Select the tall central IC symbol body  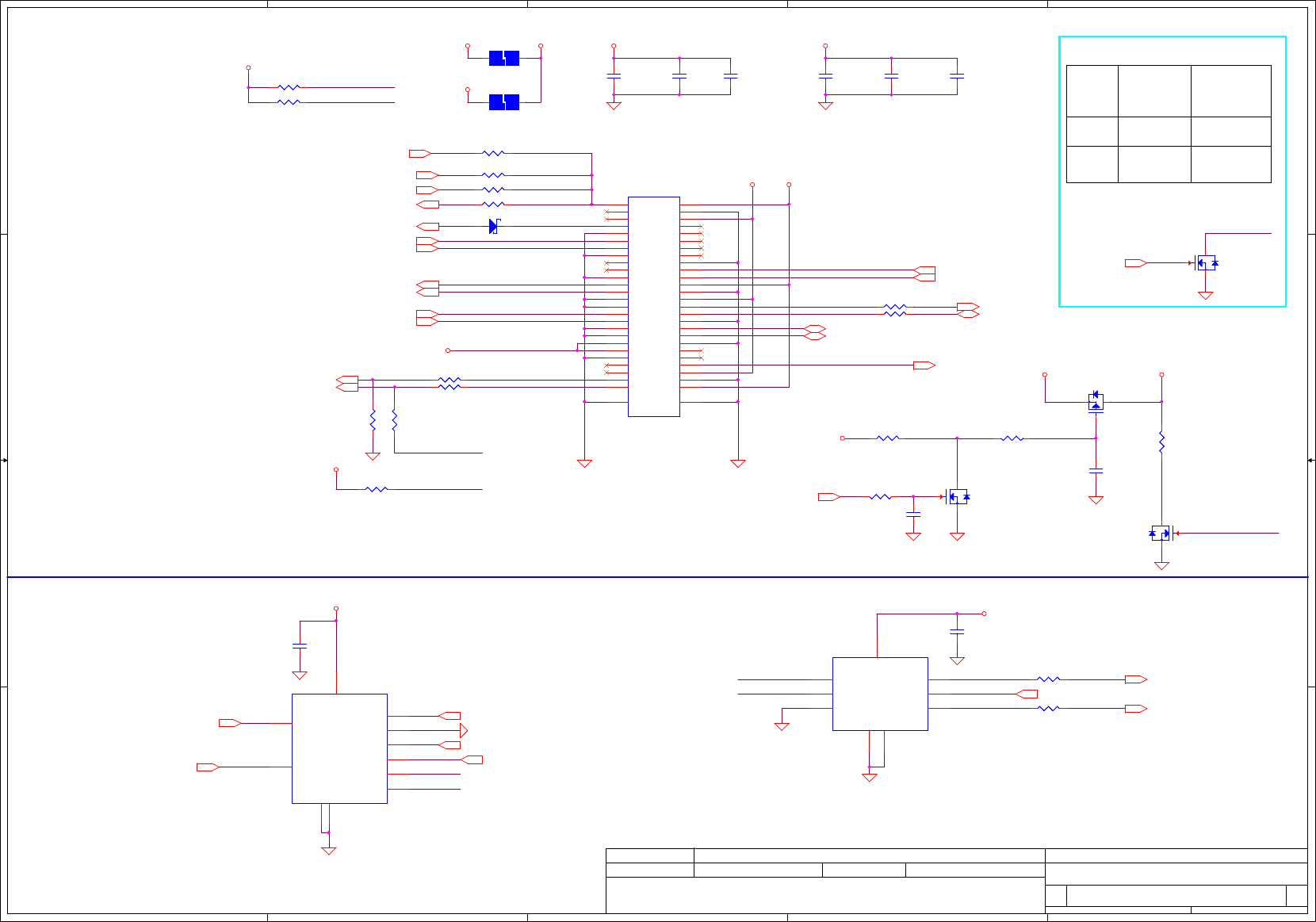tap(654, 307)
